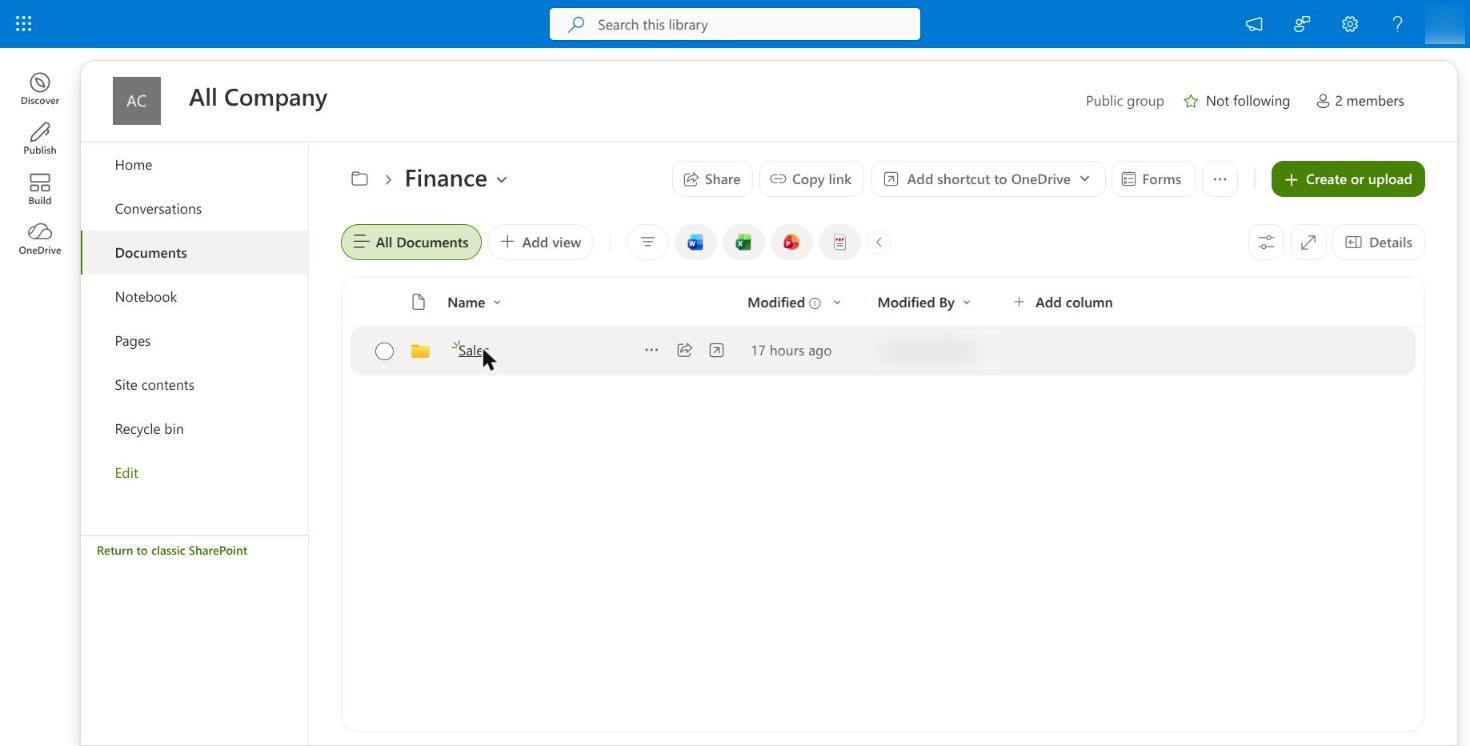The width and height of the screenshot is (1470, 746).
Task: Open the app launcher waffle icon
Action: point(24,24)
